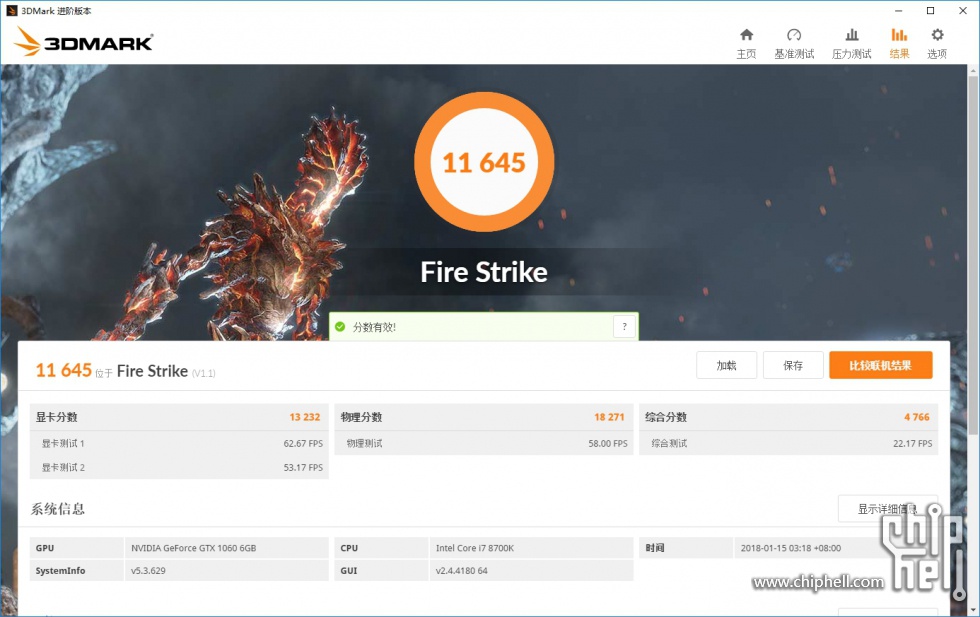Click the 加载 load button
Image resolution: width=980 pixels, height=617 pixels.
pos(726,365)
